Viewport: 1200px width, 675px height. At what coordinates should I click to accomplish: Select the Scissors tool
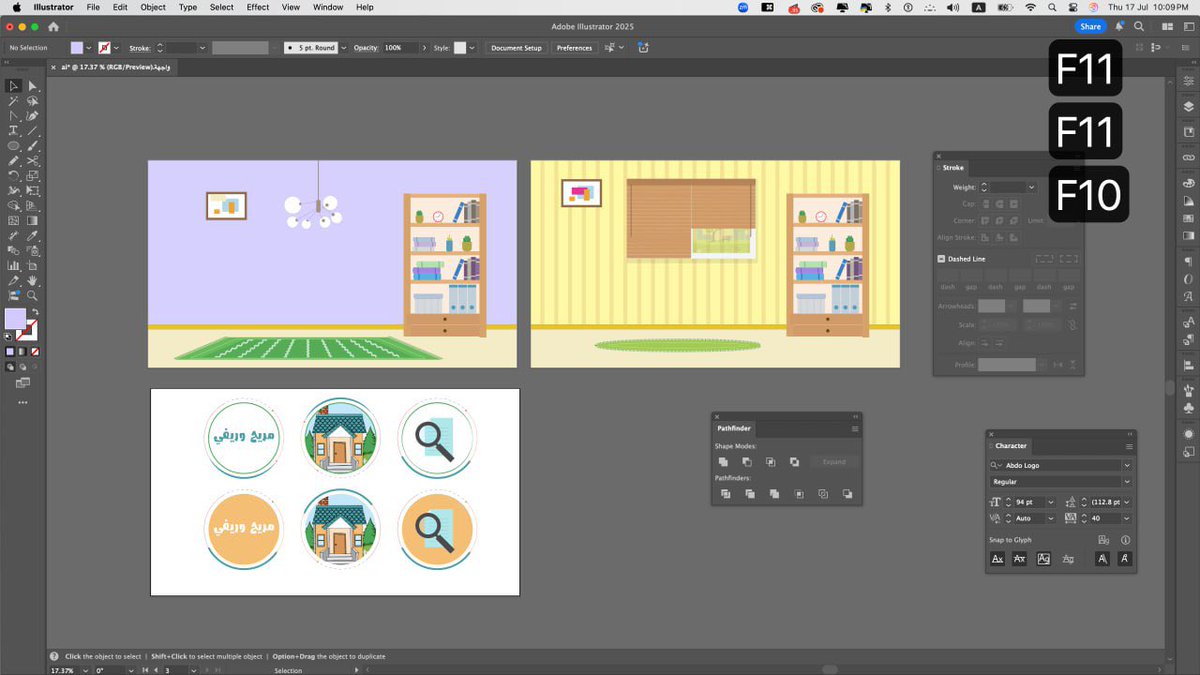pyautogui.click(x=32, y=160)
